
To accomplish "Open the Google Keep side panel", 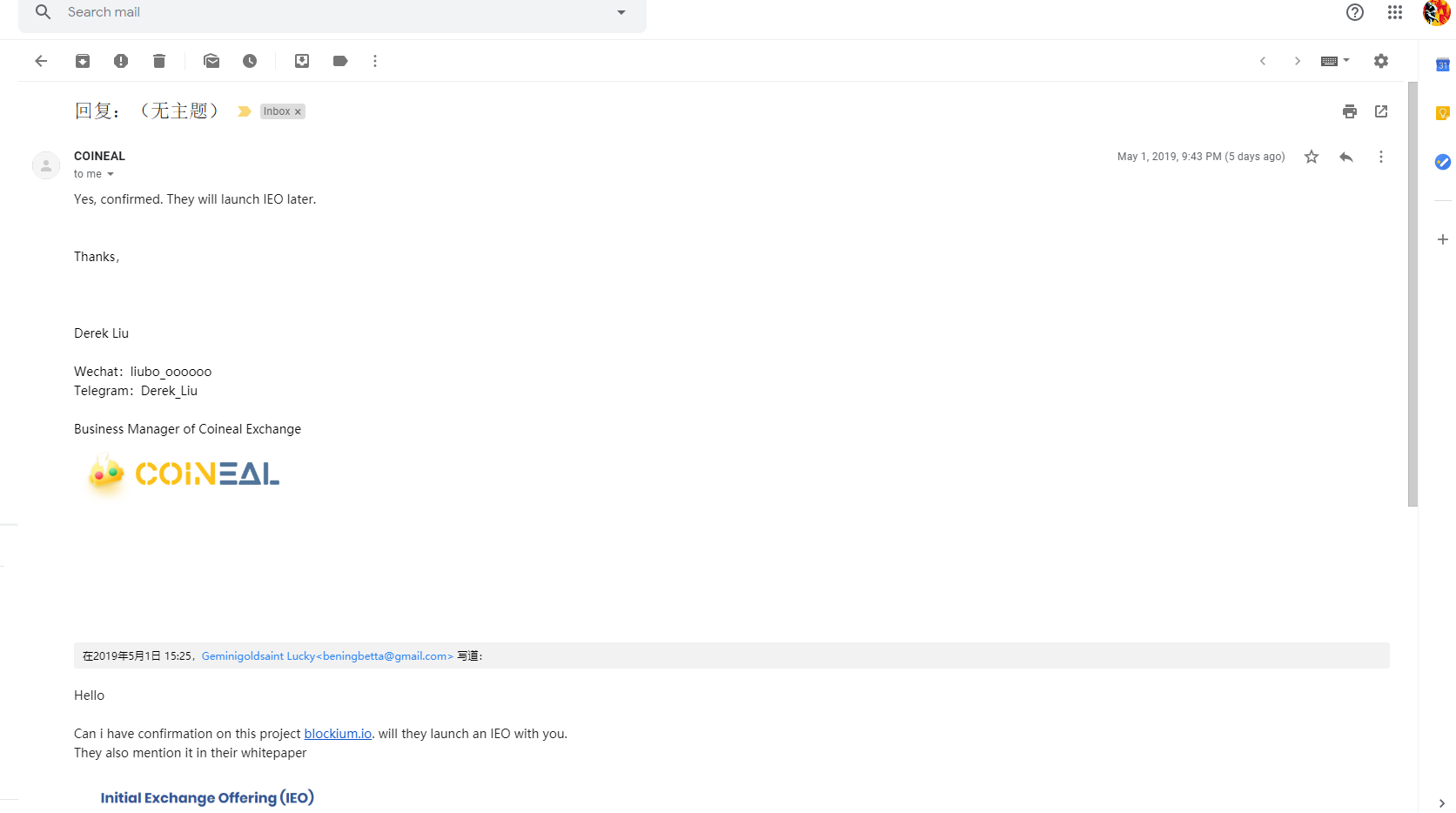I will click(1442, 113).
